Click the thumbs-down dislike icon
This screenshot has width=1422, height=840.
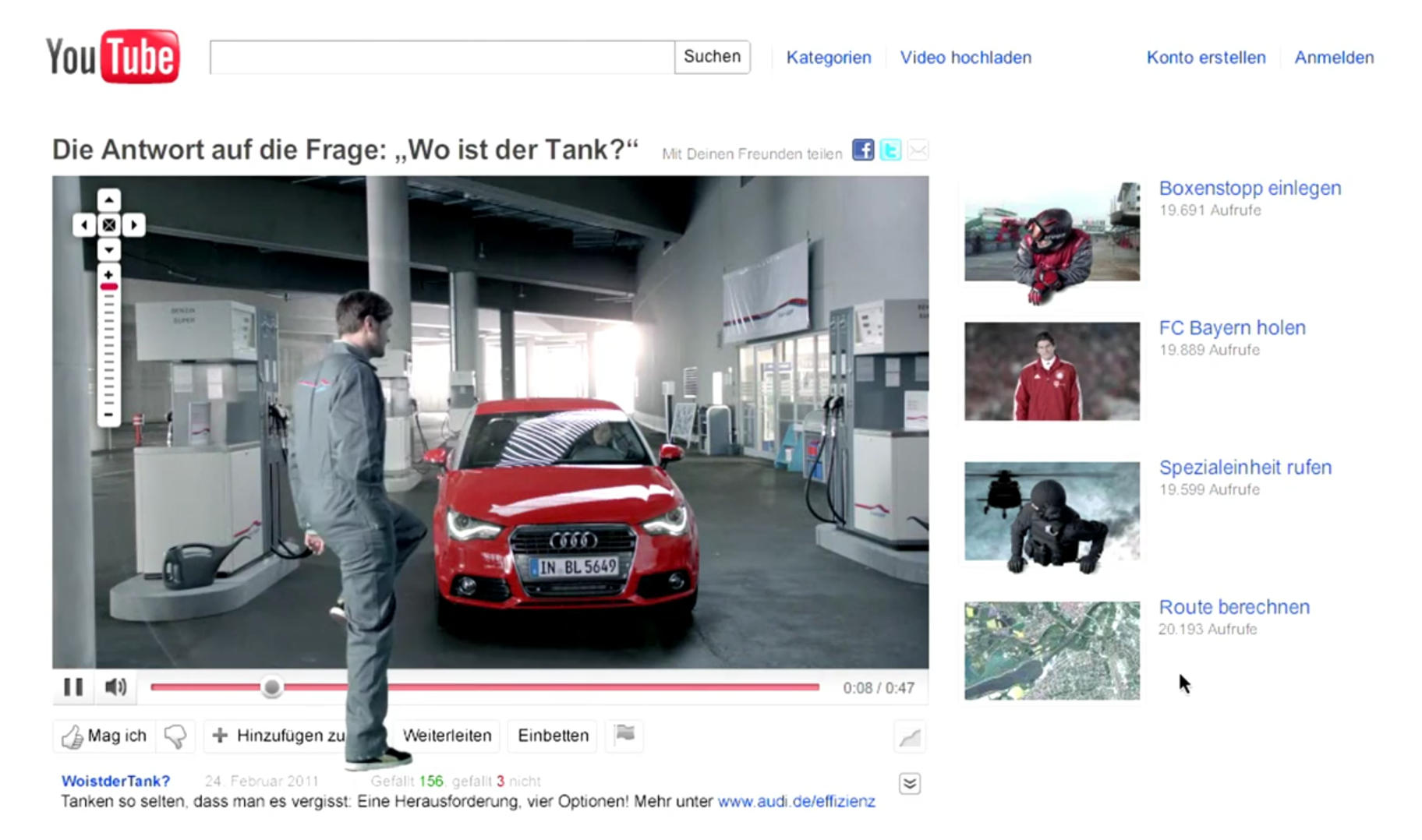[175, 736]
